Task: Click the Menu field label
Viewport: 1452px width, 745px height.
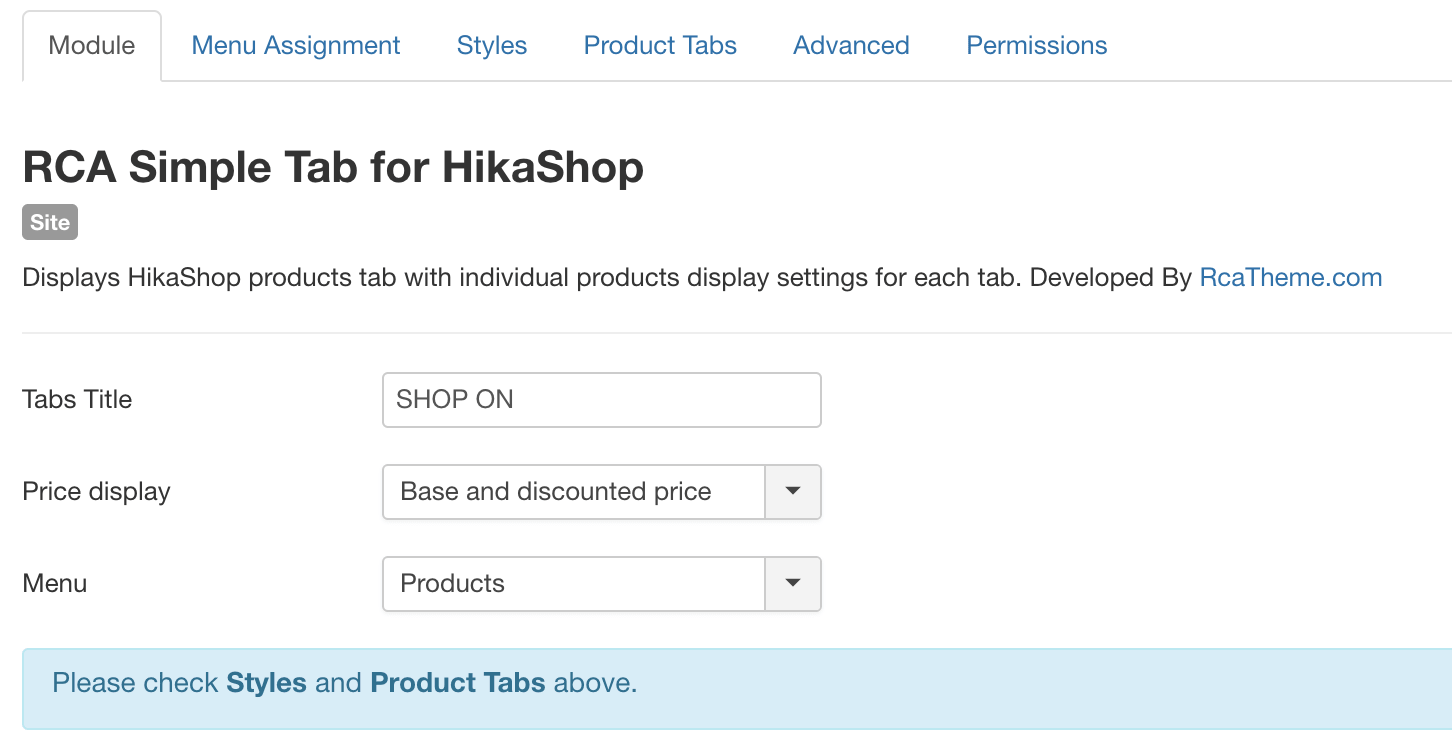Action: pos(55,584)
